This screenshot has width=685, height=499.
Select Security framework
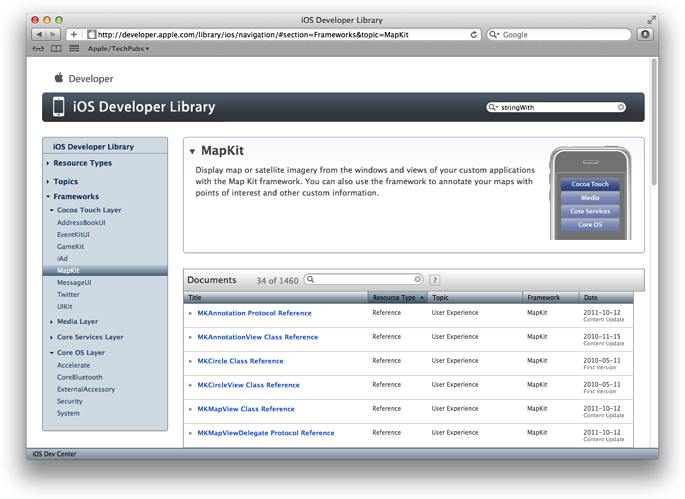point(69,401)
